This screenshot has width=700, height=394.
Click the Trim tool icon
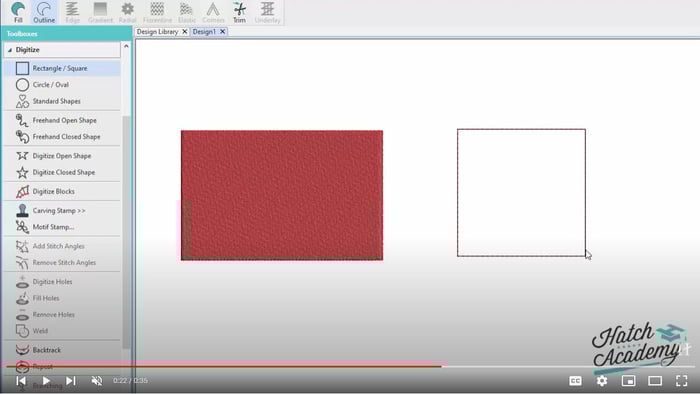click(239, 12)
